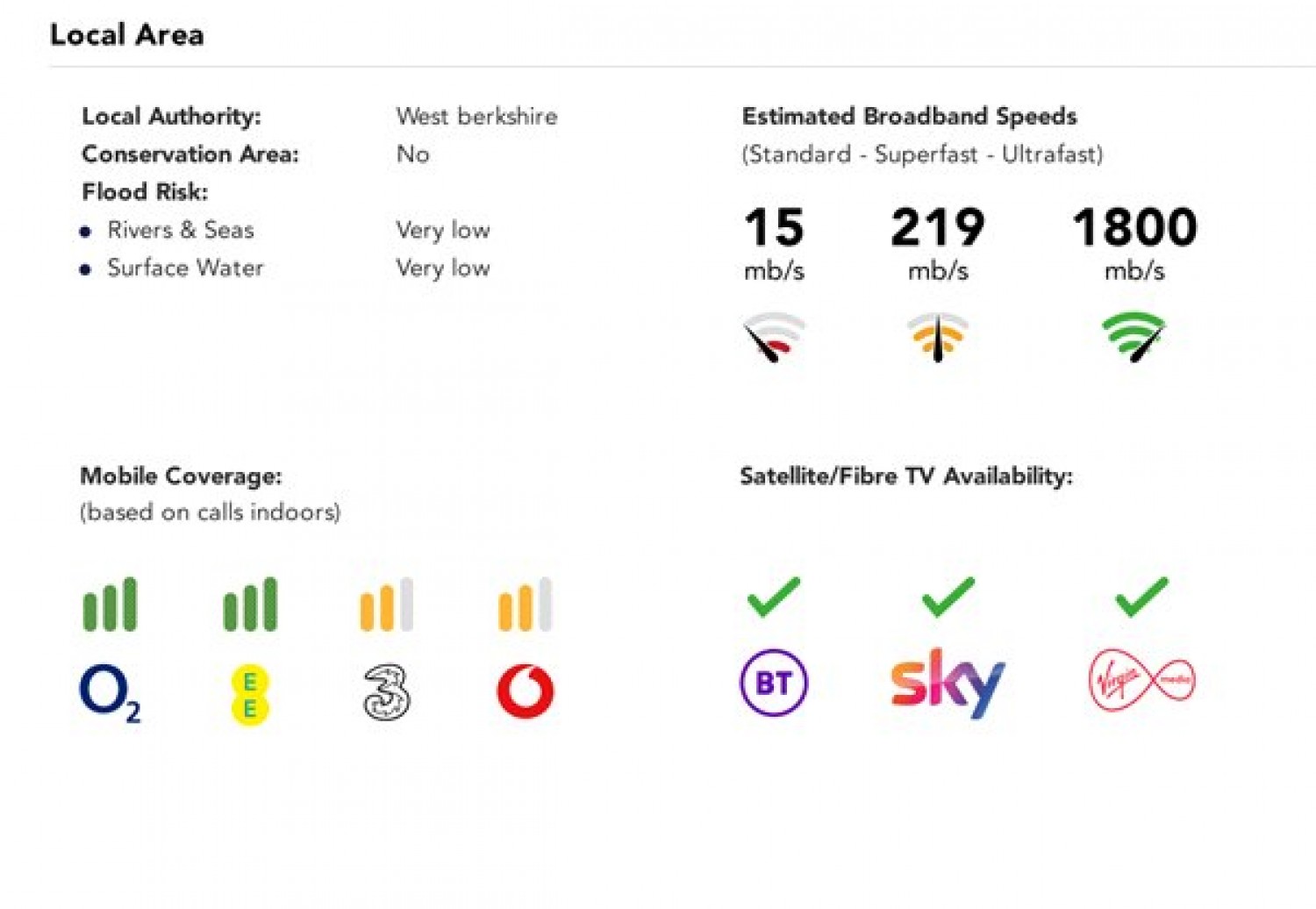
Task: Click the Local Area heading
Action: pos(127,34)
